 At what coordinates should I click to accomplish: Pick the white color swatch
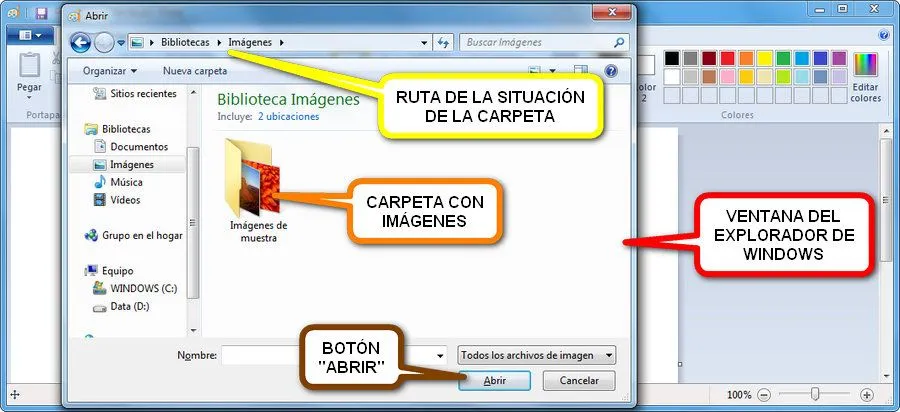[672, 76]
